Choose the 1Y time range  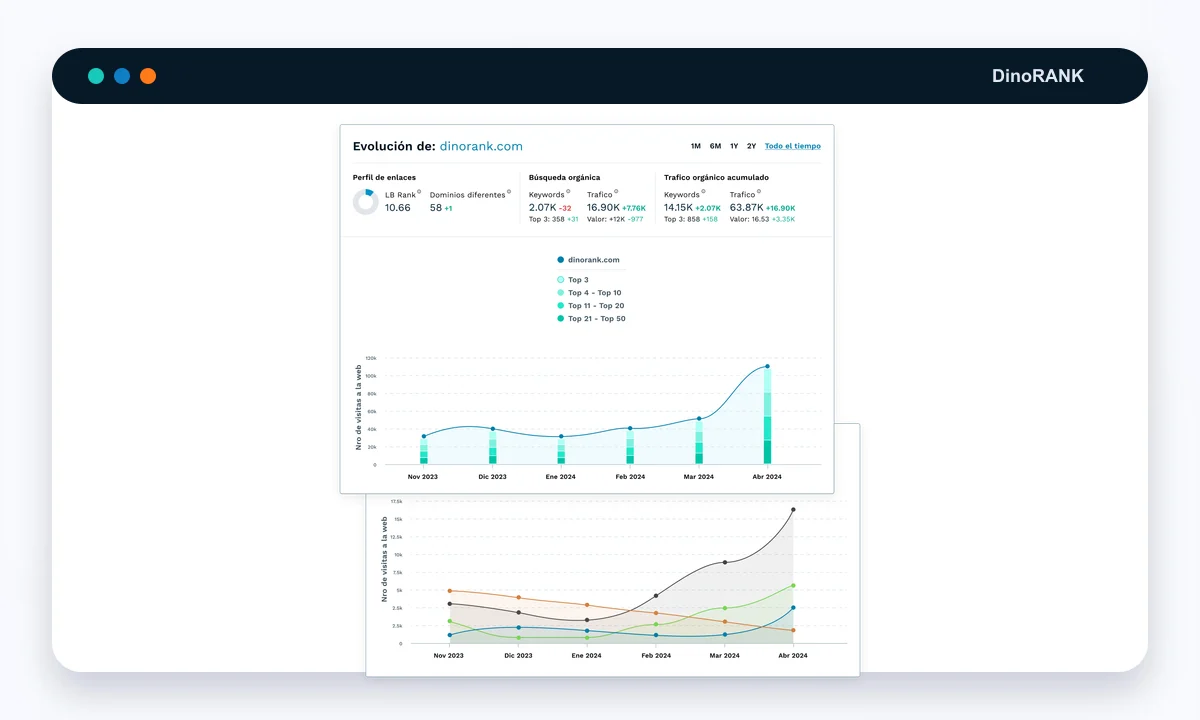[x=734, y=146]
